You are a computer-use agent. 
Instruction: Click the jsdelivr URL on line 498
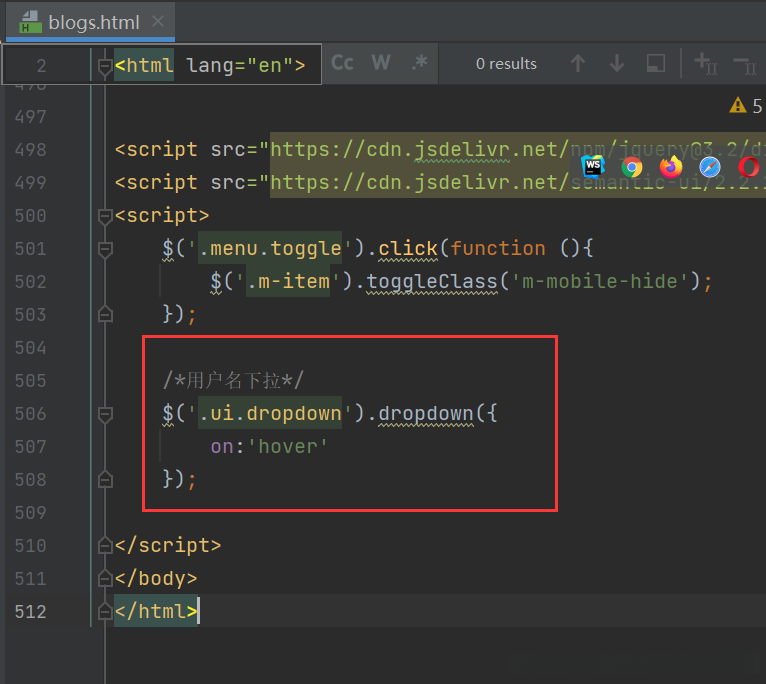pos(420,150)
